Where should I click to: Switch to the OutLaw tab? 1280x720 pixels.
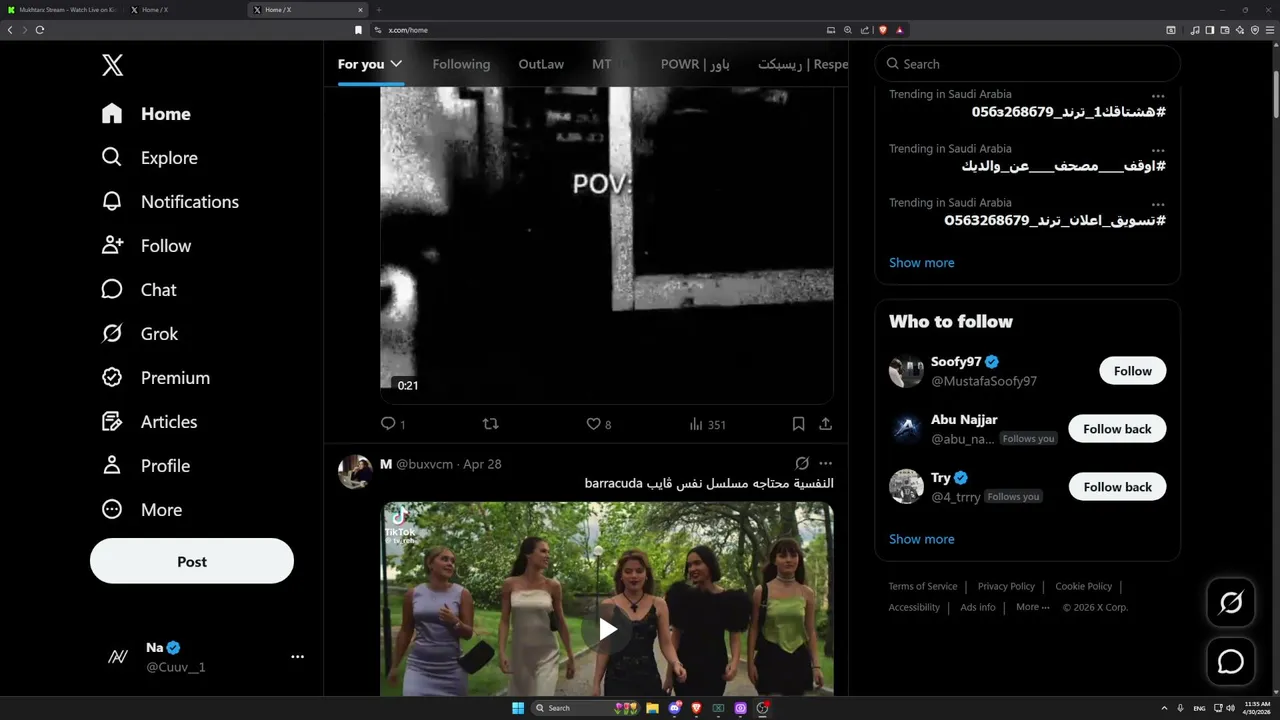pos(541,64)
